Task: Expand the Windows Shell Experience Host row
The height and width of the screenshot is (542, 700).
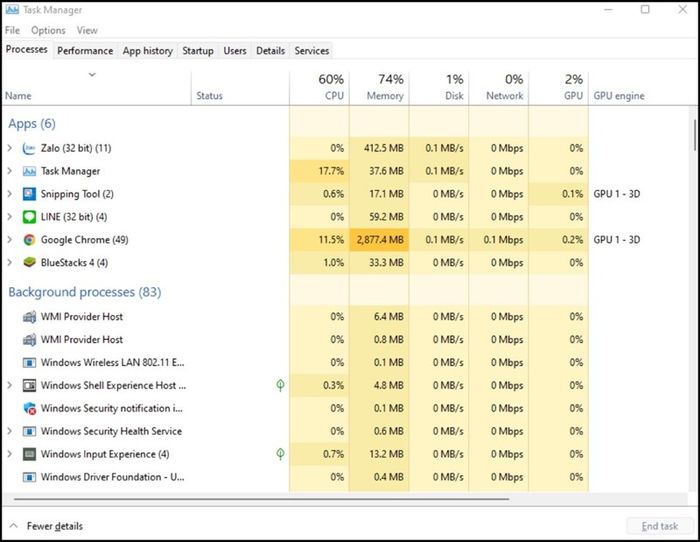Action: click(x=10, y=385)
